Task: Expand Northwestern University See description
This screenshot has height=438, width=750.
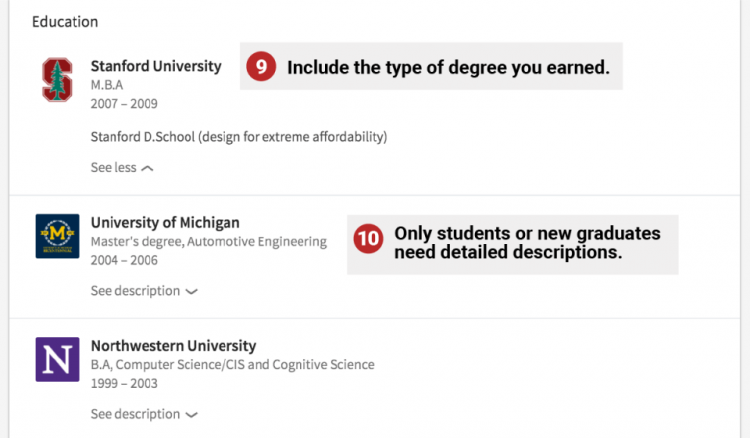Action: point(135,414)
